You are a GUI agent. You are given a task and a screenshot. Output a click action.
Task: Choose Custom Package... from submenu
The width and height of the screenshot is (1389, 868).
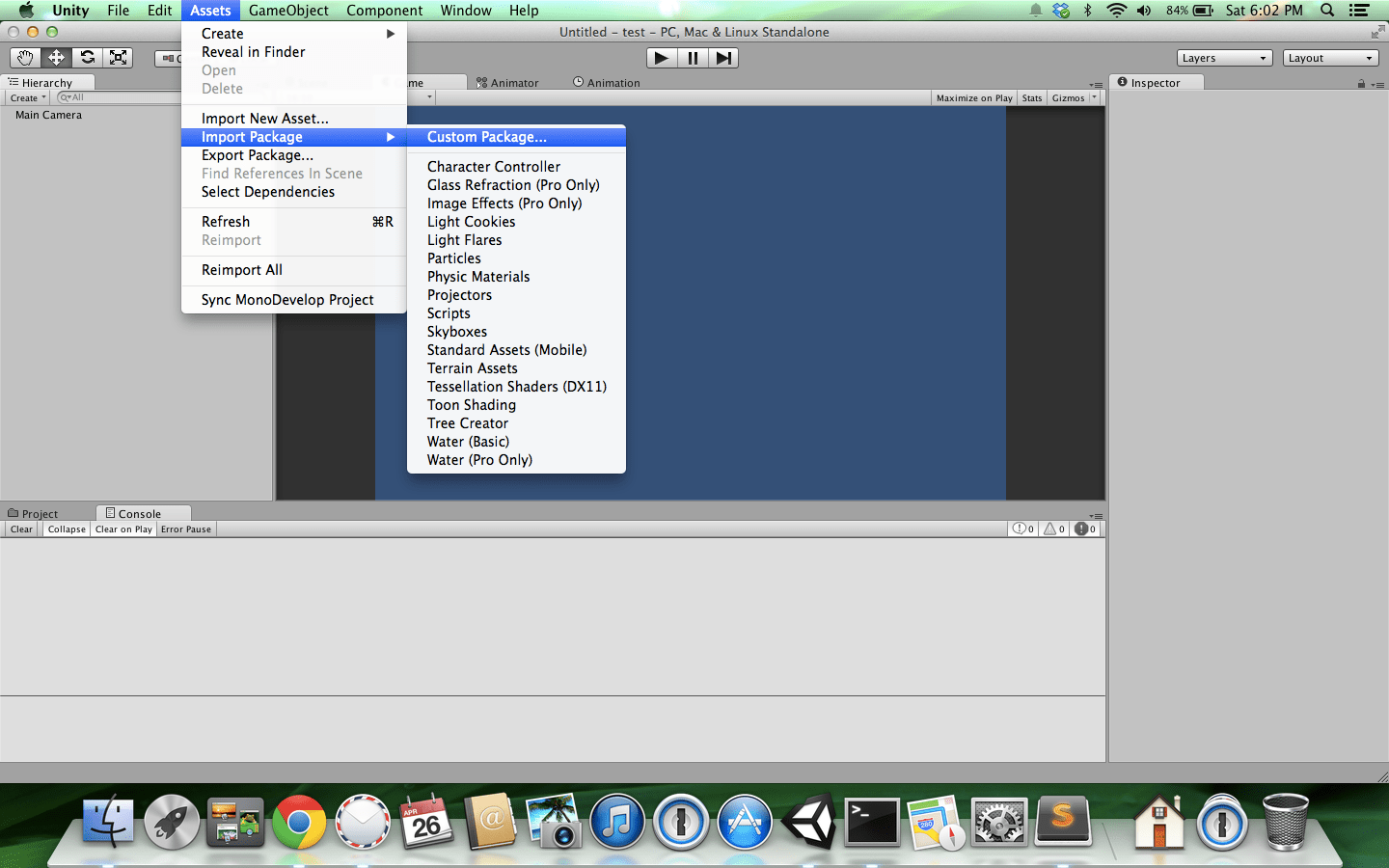point(487,137)
